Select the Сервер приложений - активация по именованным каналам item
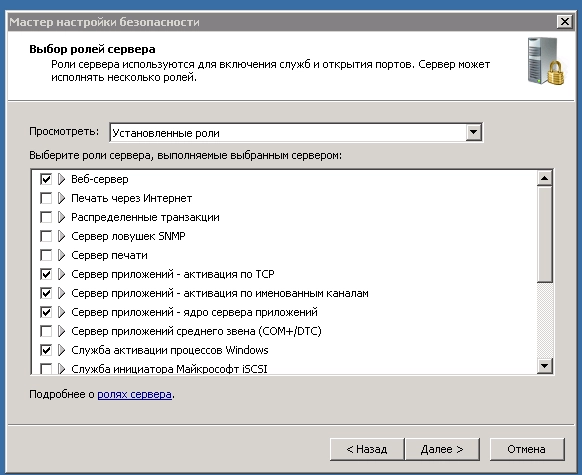Screen dimensions: 582x475 click(220, 293)
